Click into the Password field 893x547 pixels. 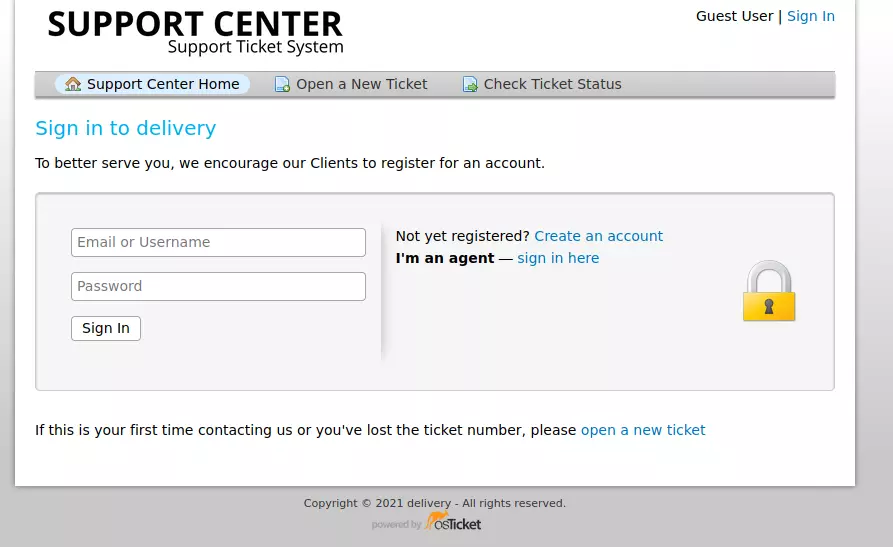click(x=218, y=286)
